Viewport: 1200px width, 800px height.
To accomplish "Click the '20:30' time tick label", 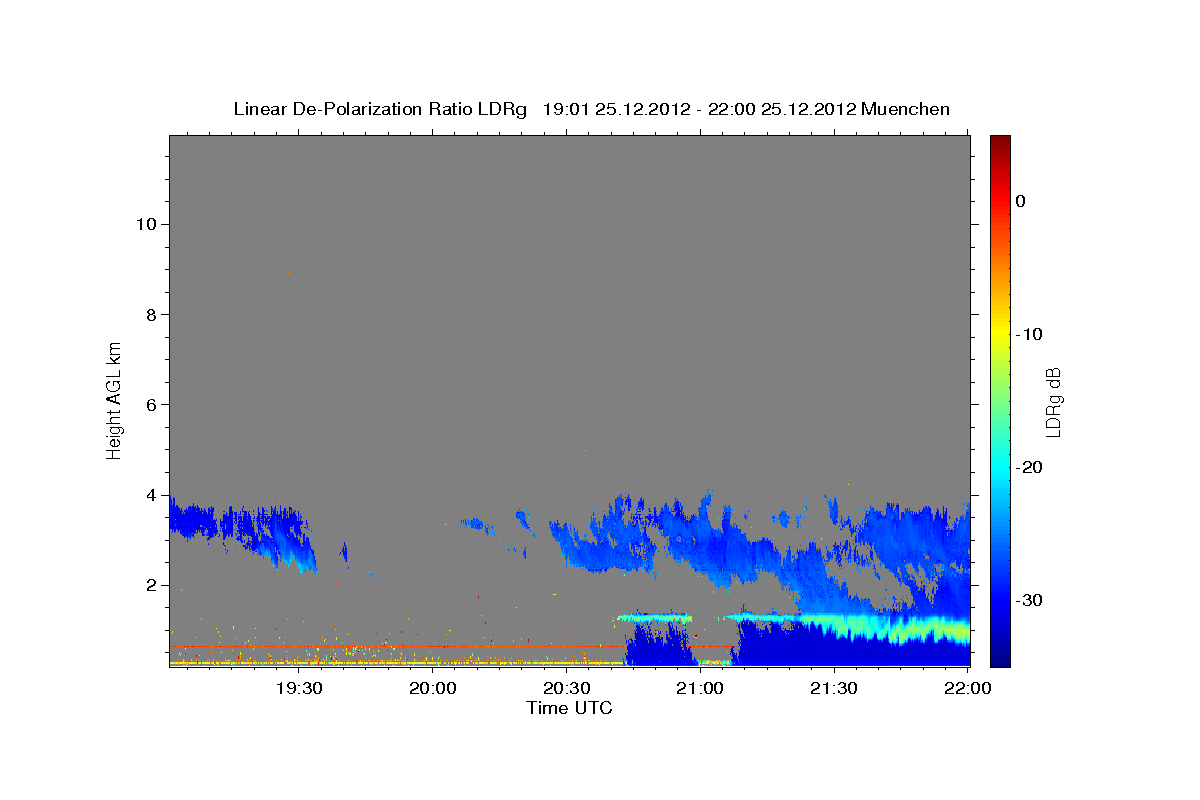I will [x=566, y=688].
